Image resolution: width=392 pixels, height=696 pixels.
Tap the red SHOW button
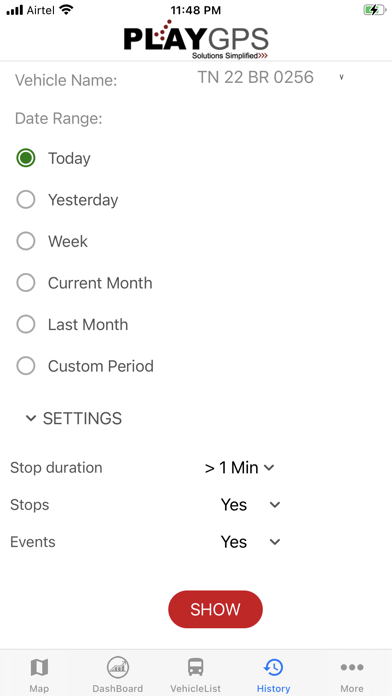pos(215,609)
